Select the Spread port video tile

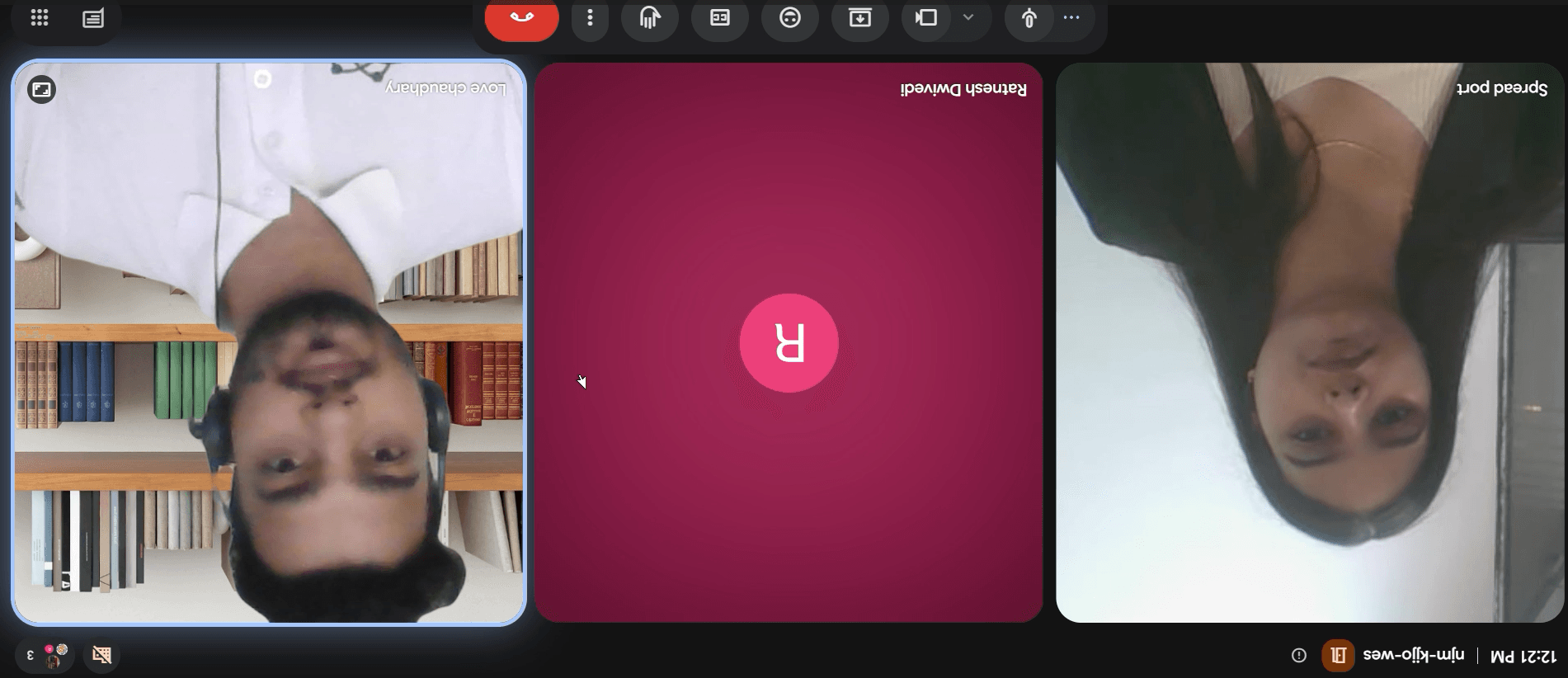1310,342
